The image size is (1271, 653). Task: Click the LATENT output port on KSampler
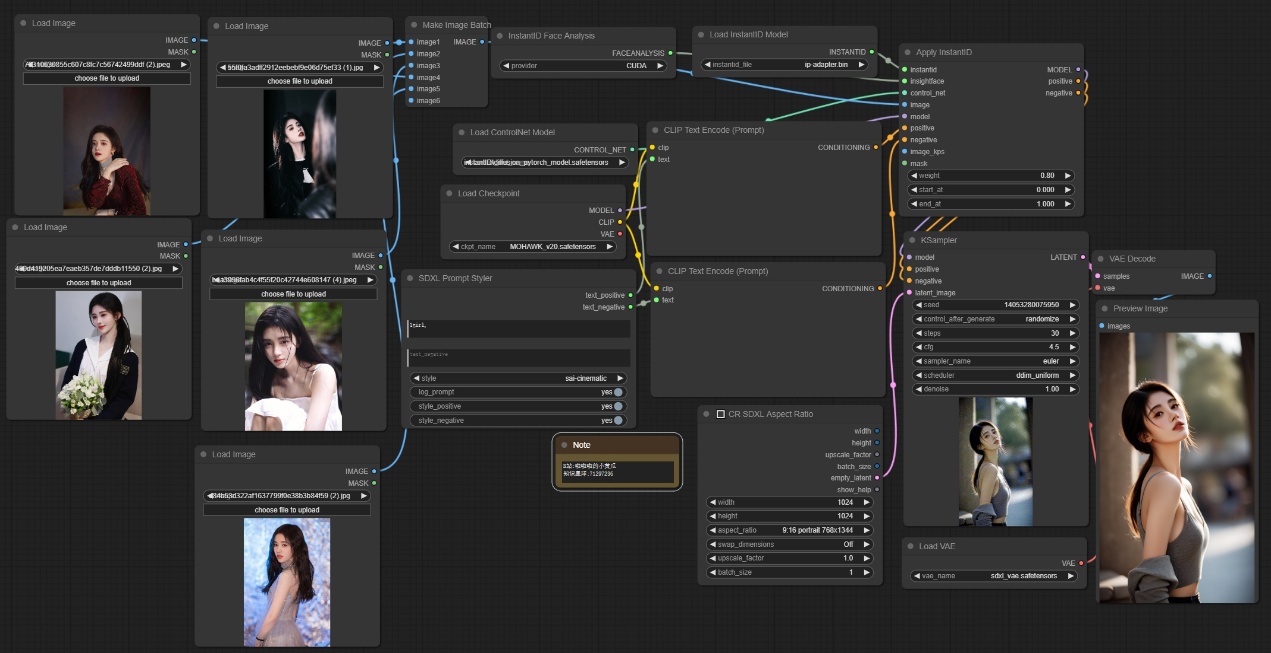click(x=1082, y=257)
